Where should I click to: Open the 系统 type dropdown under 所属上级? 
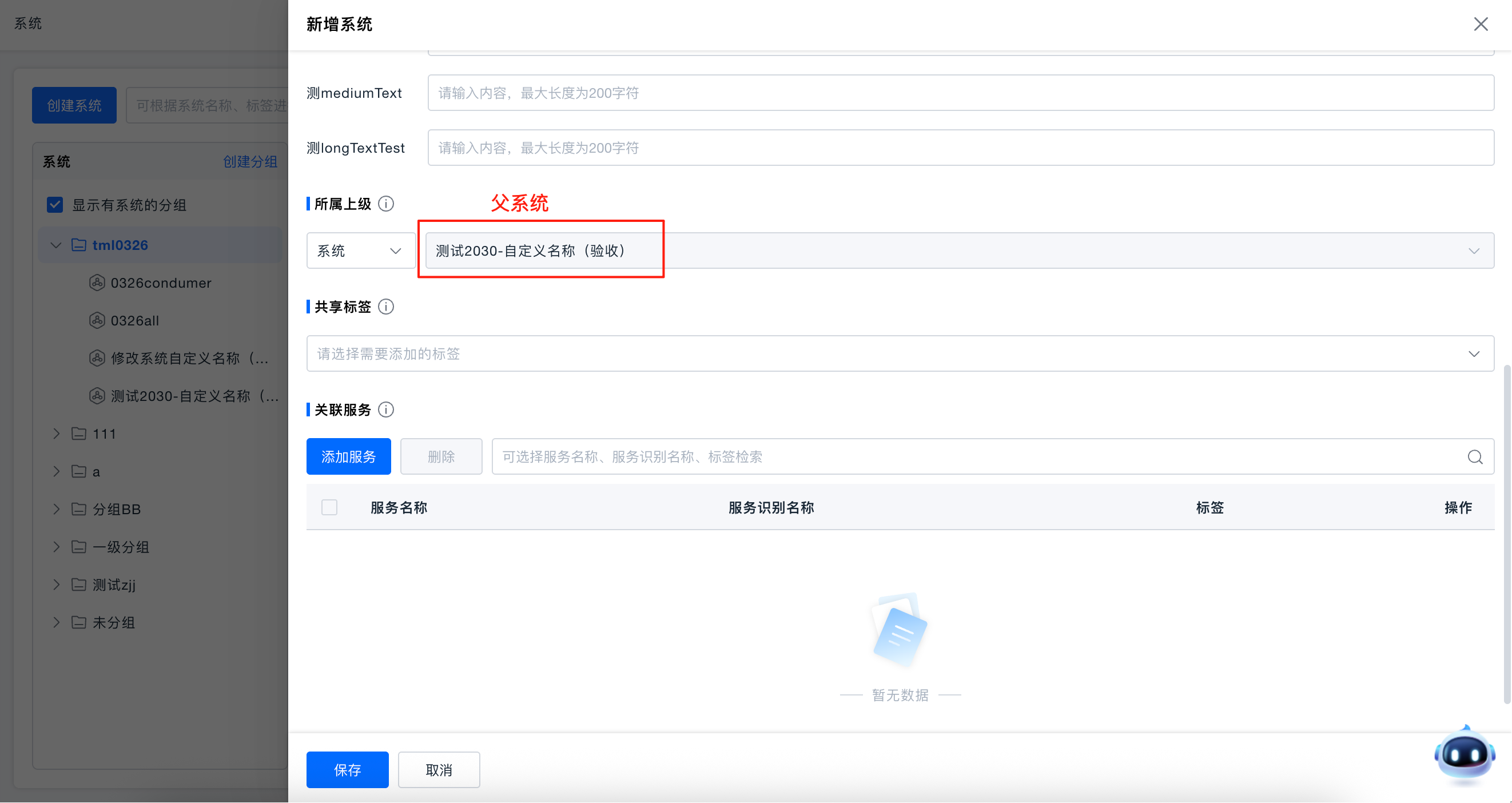pyautogui.click(x=360, y=251)
